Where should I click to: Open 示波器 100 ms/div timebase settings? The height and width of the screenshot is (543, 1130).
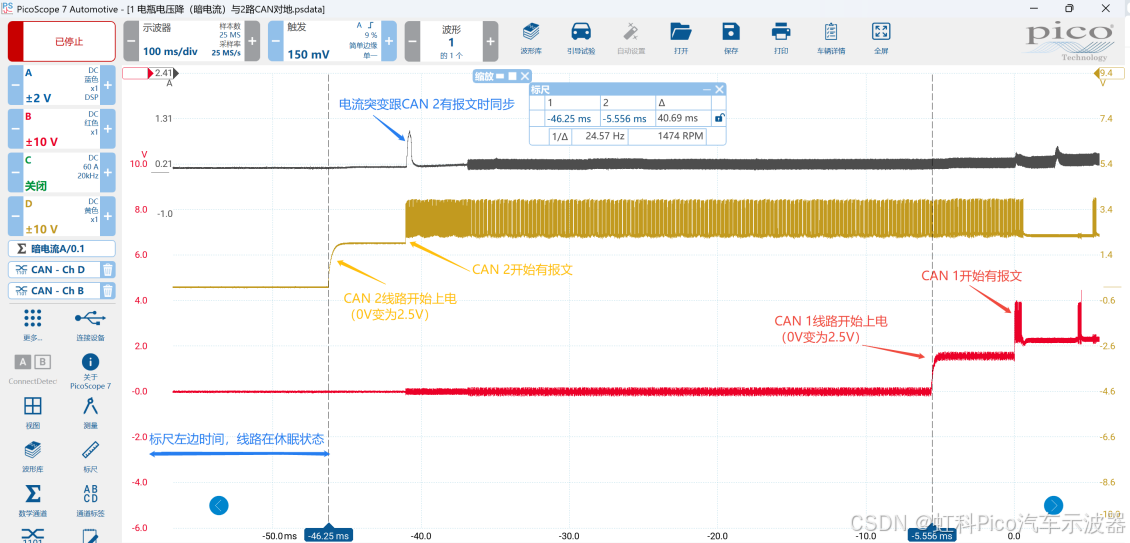(x=192, y=41)
